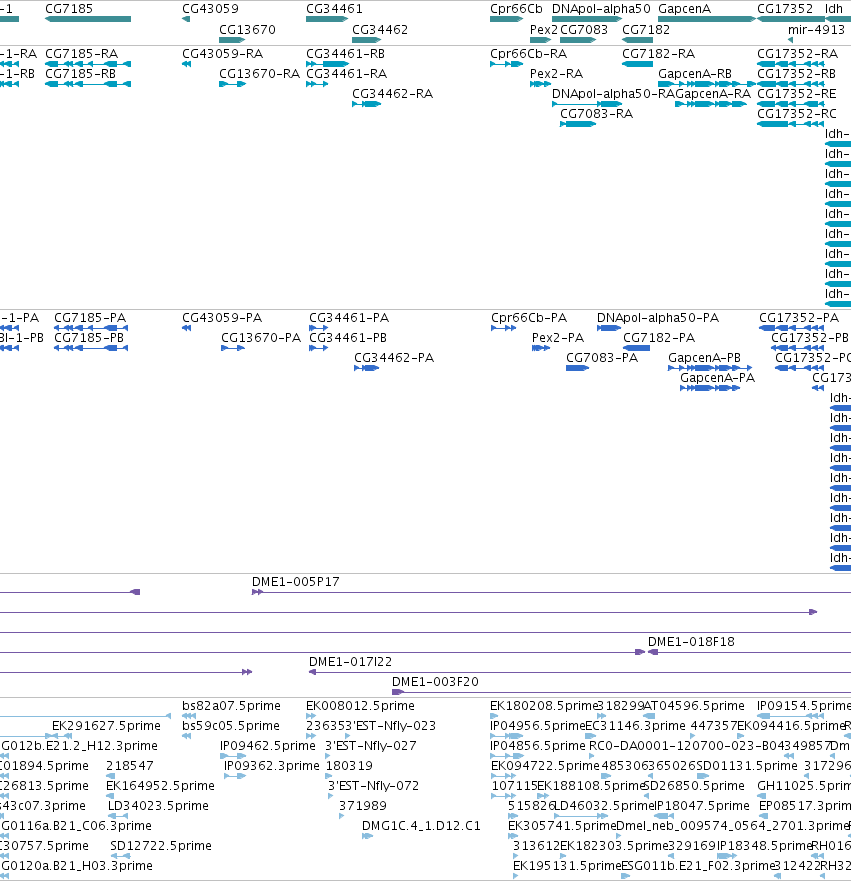Click the CG17352 gene label
This screenshot has width=851, height=881.
coord(785,9)
